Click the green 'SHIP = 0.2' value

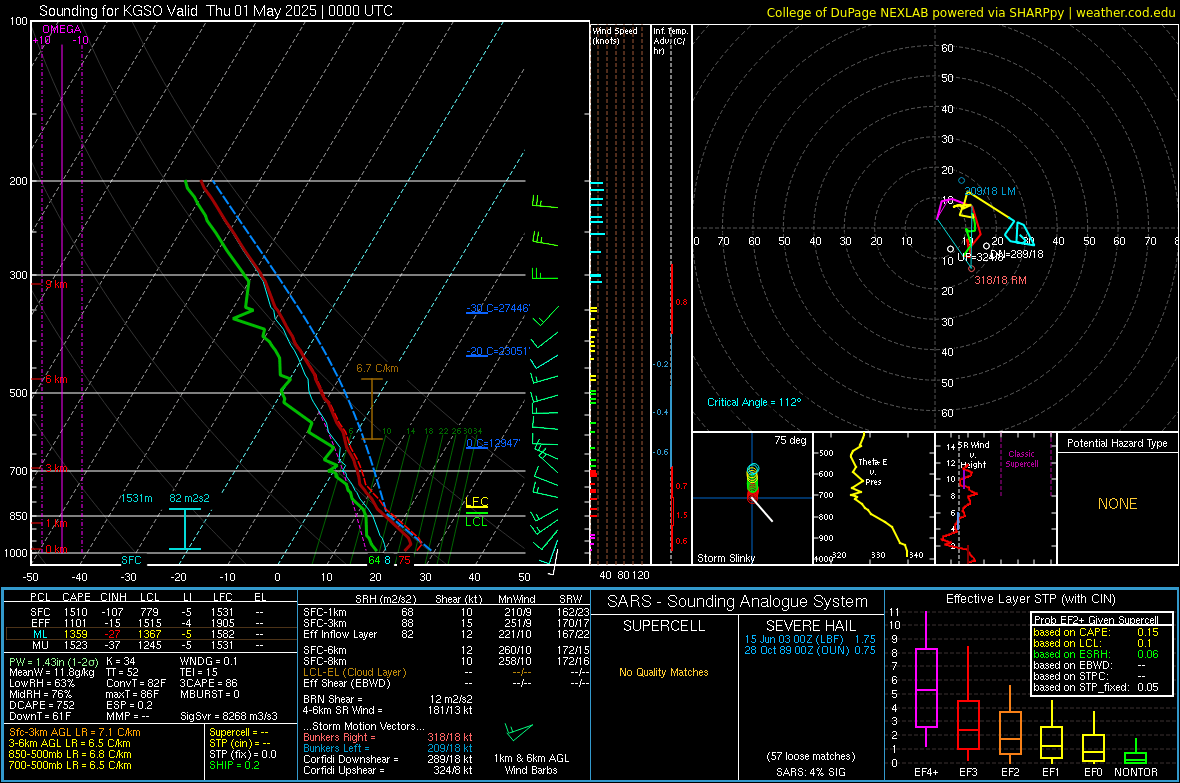click(235, 765)
